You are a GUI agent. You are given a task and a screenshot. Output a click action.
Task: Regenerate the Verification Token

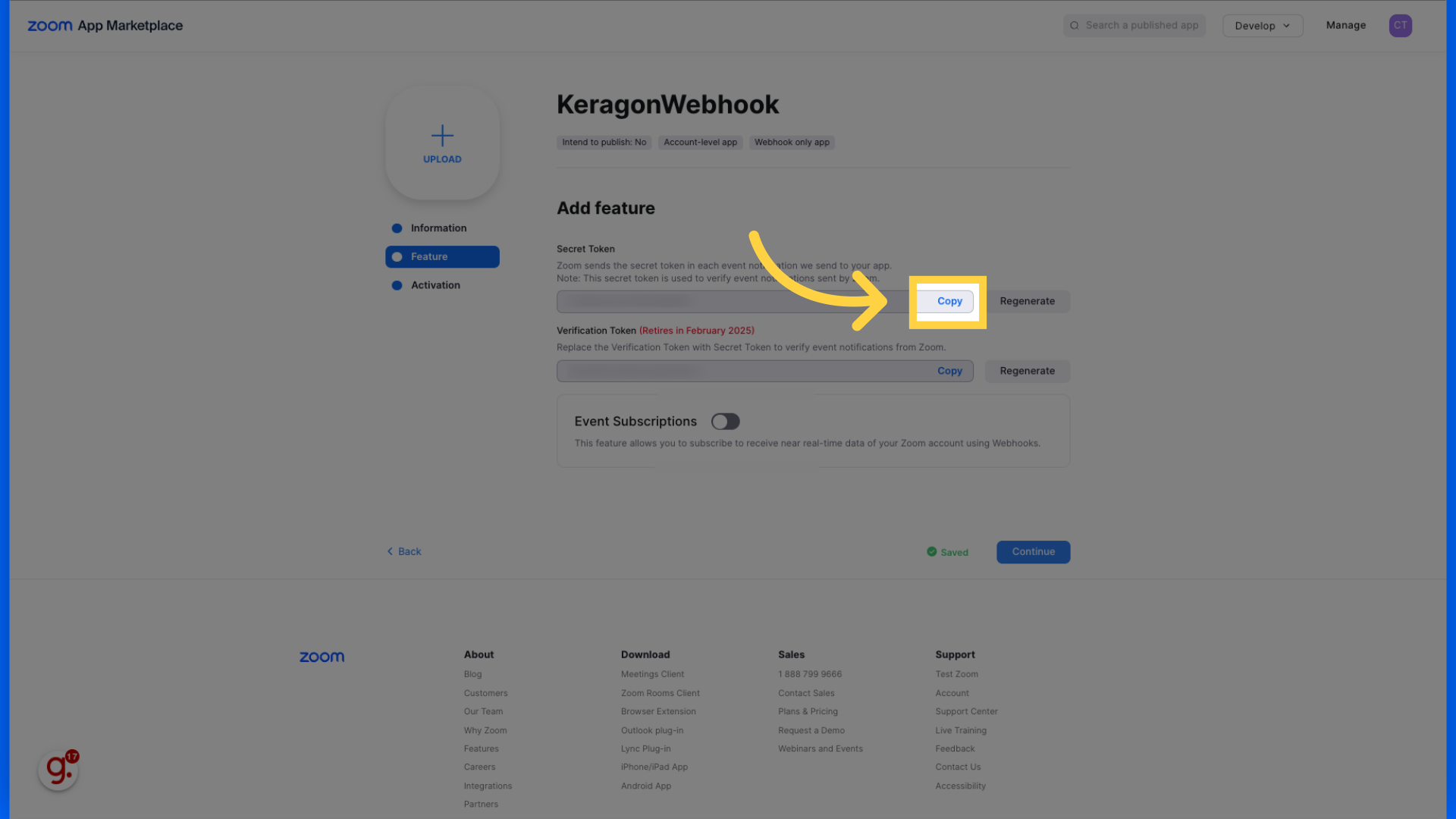pyautogui.click(x=1027, y=372)
